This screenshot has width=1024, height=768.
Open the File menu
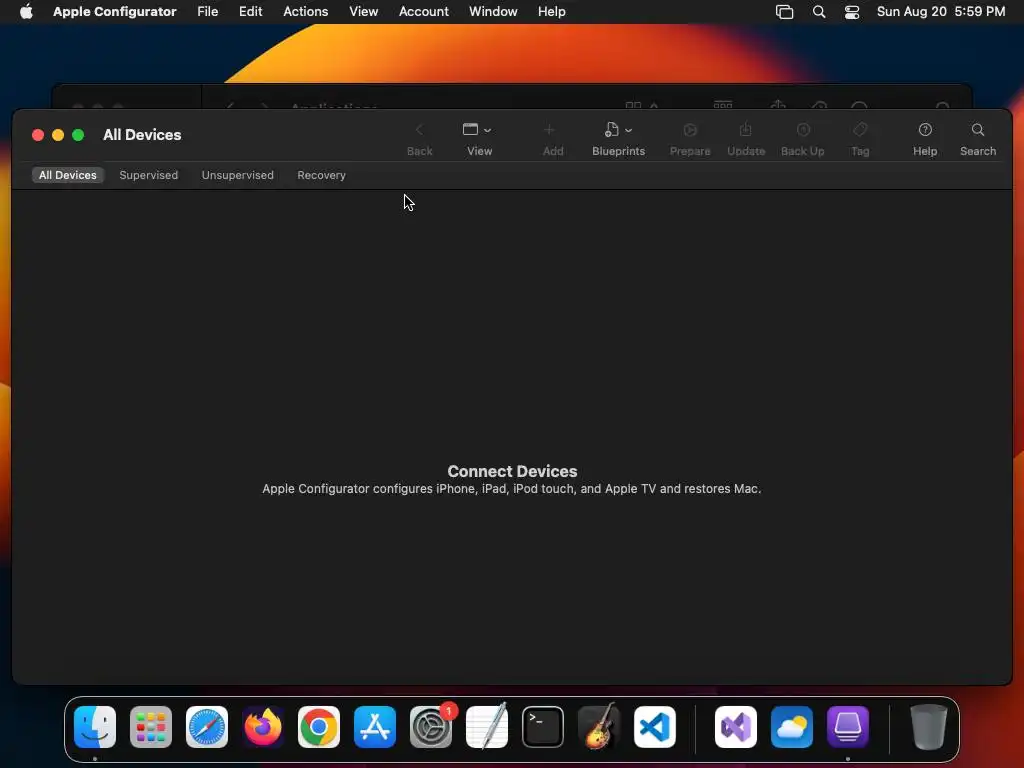208,11
